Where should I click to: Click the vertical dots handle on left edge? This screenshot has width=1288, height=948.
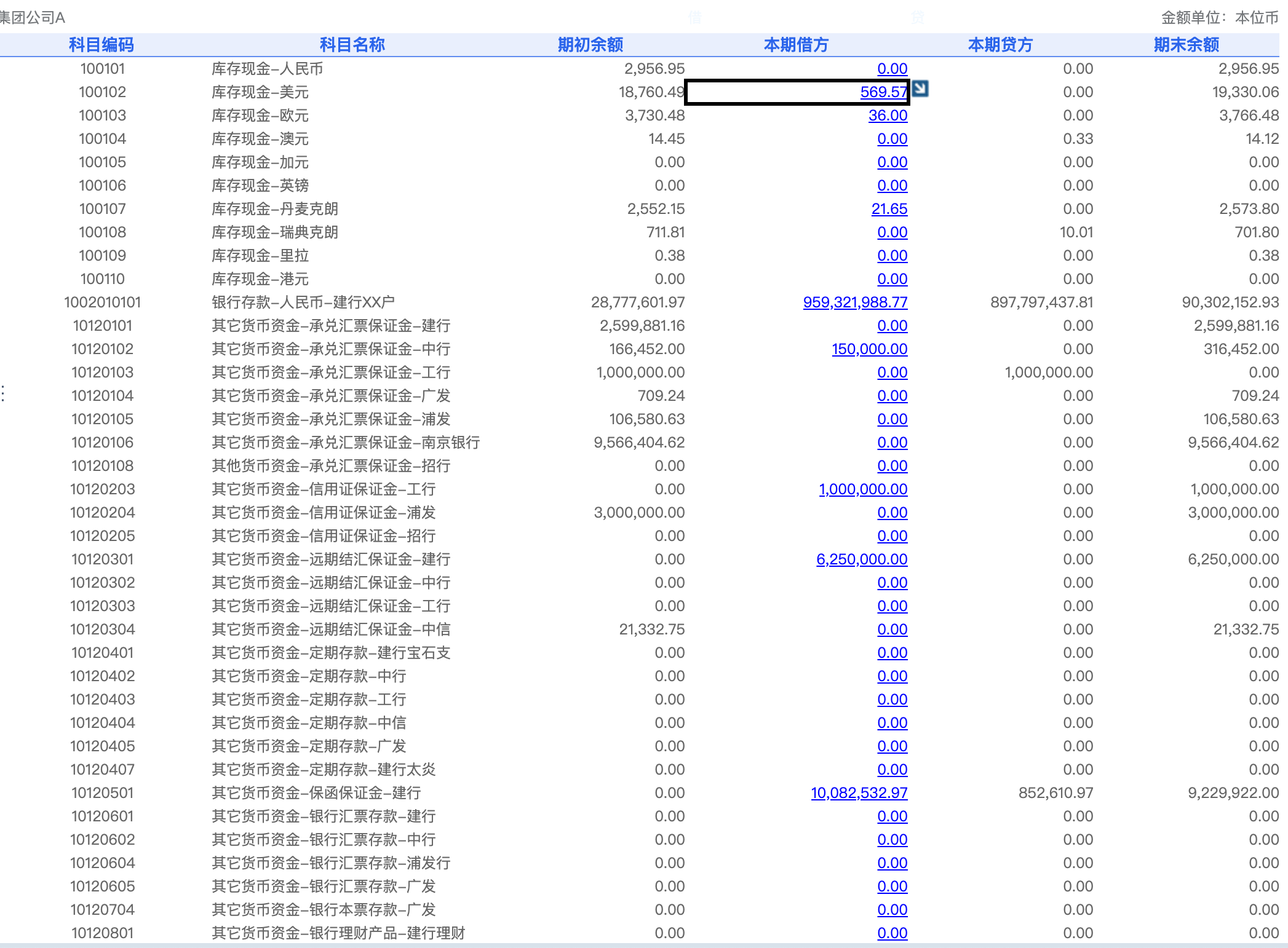(x=4, y=393)
